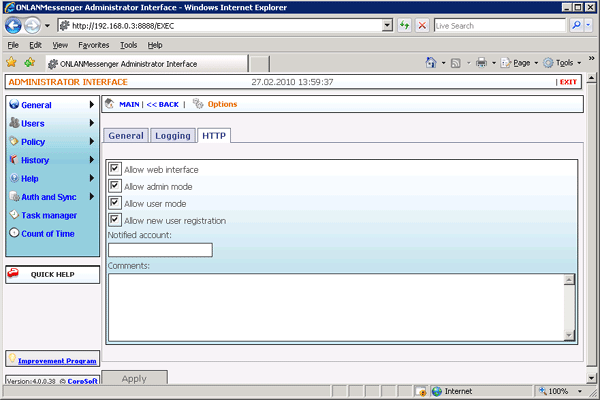Select the ONLANMessenger Administrator Interface browser tab
The width and height of the screenshot is (600, 400).
(147, 64)
